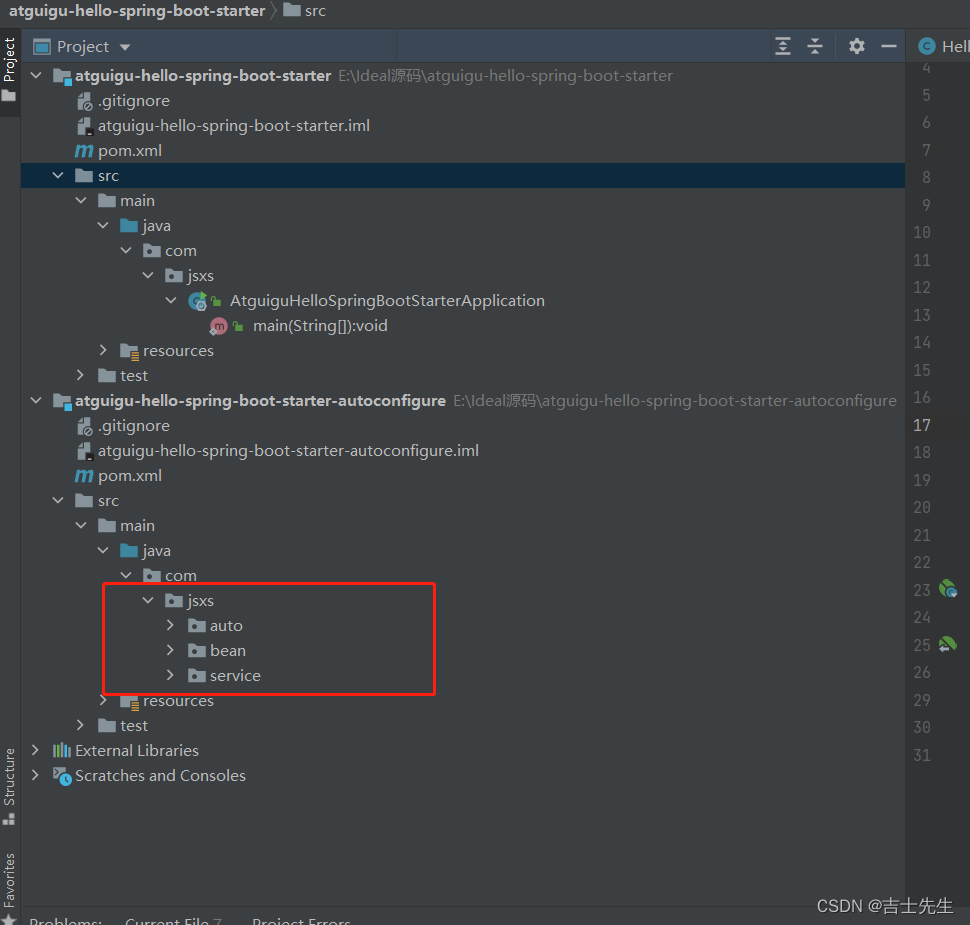970x925 pixels.
Task: Click the Spring bean gutter icon on line 23
Action: tap(948, 588)
